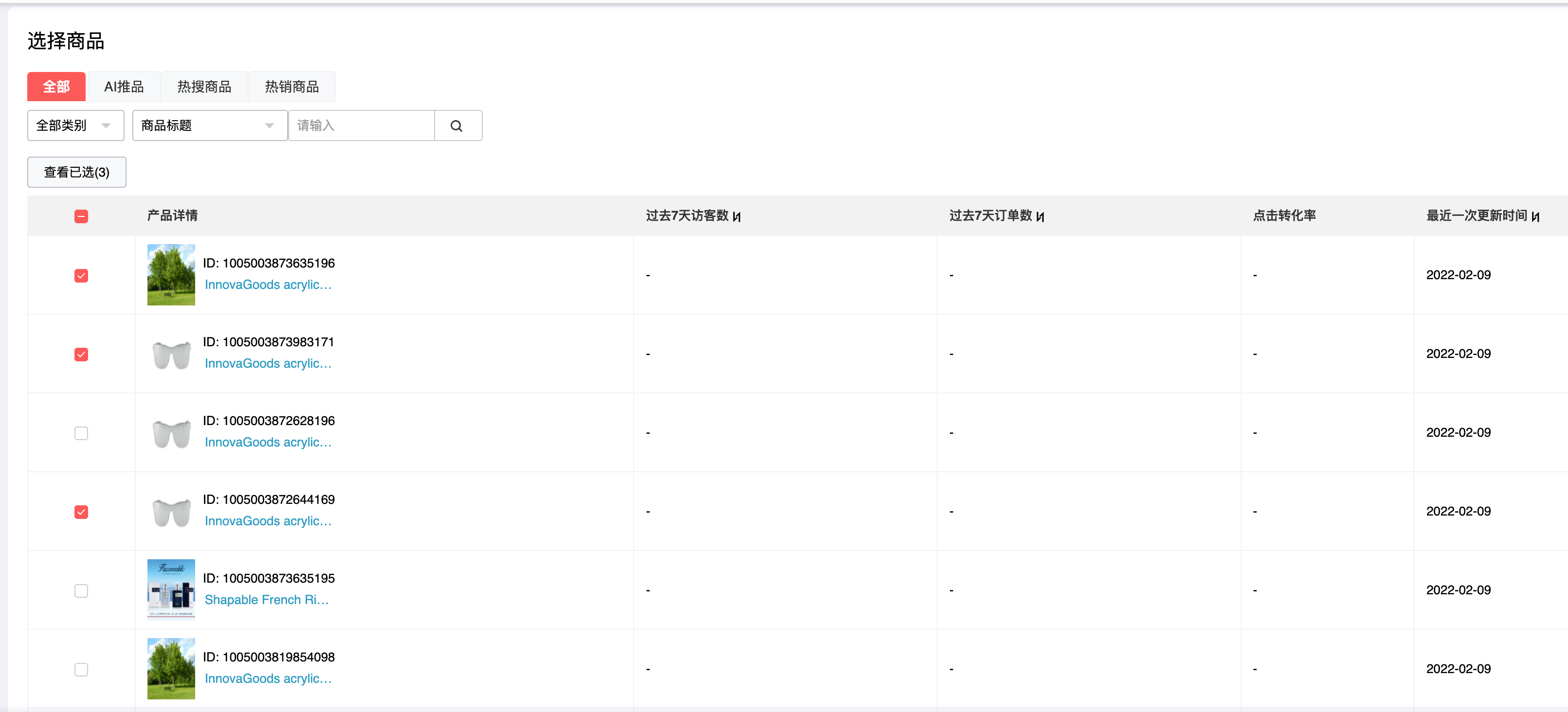Switch to the AI推品 tab
Screen dimensions: 1568x712
pos(124,87)
